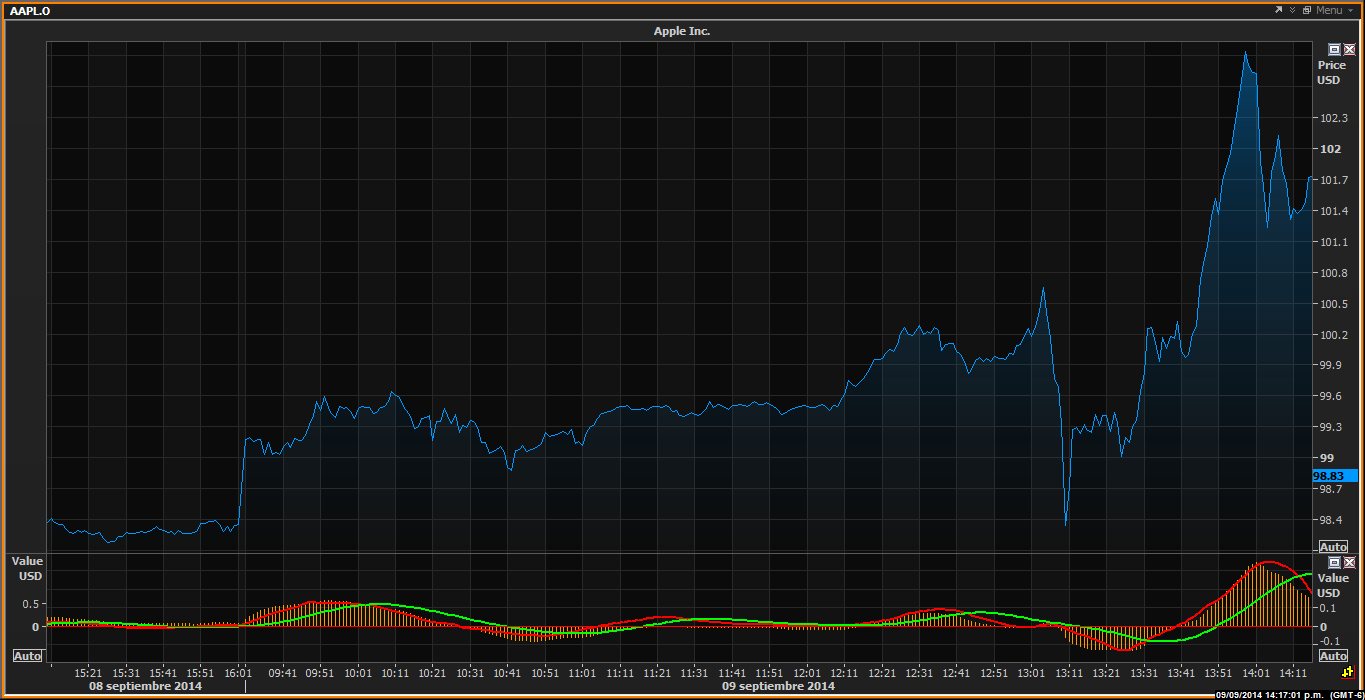This screenshot has width=1365, height=700.
Task: Open the Menu dropdown
Action: [x=1335, y=10]
